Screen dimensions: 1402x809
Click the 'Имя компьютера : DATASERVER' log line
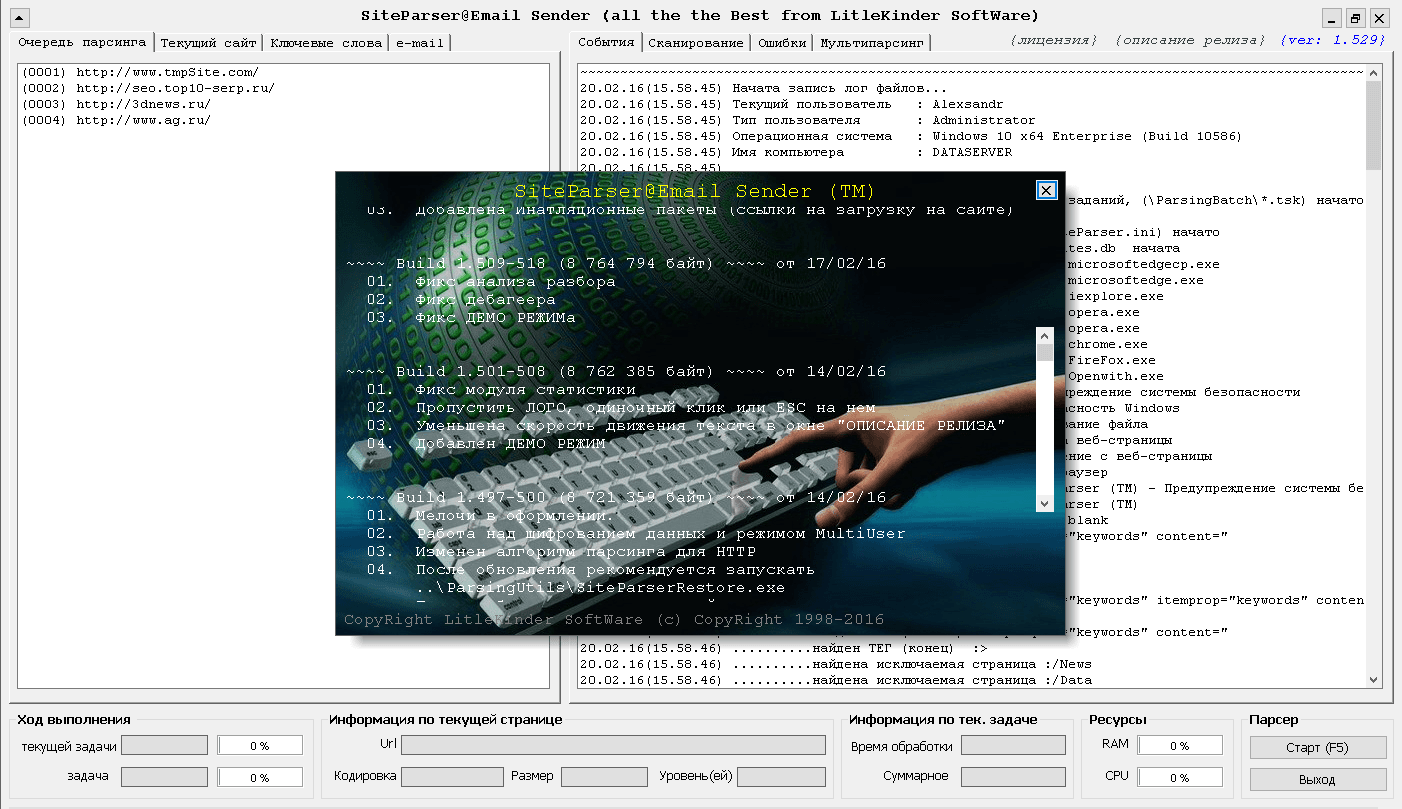click(x=795, y=152)
